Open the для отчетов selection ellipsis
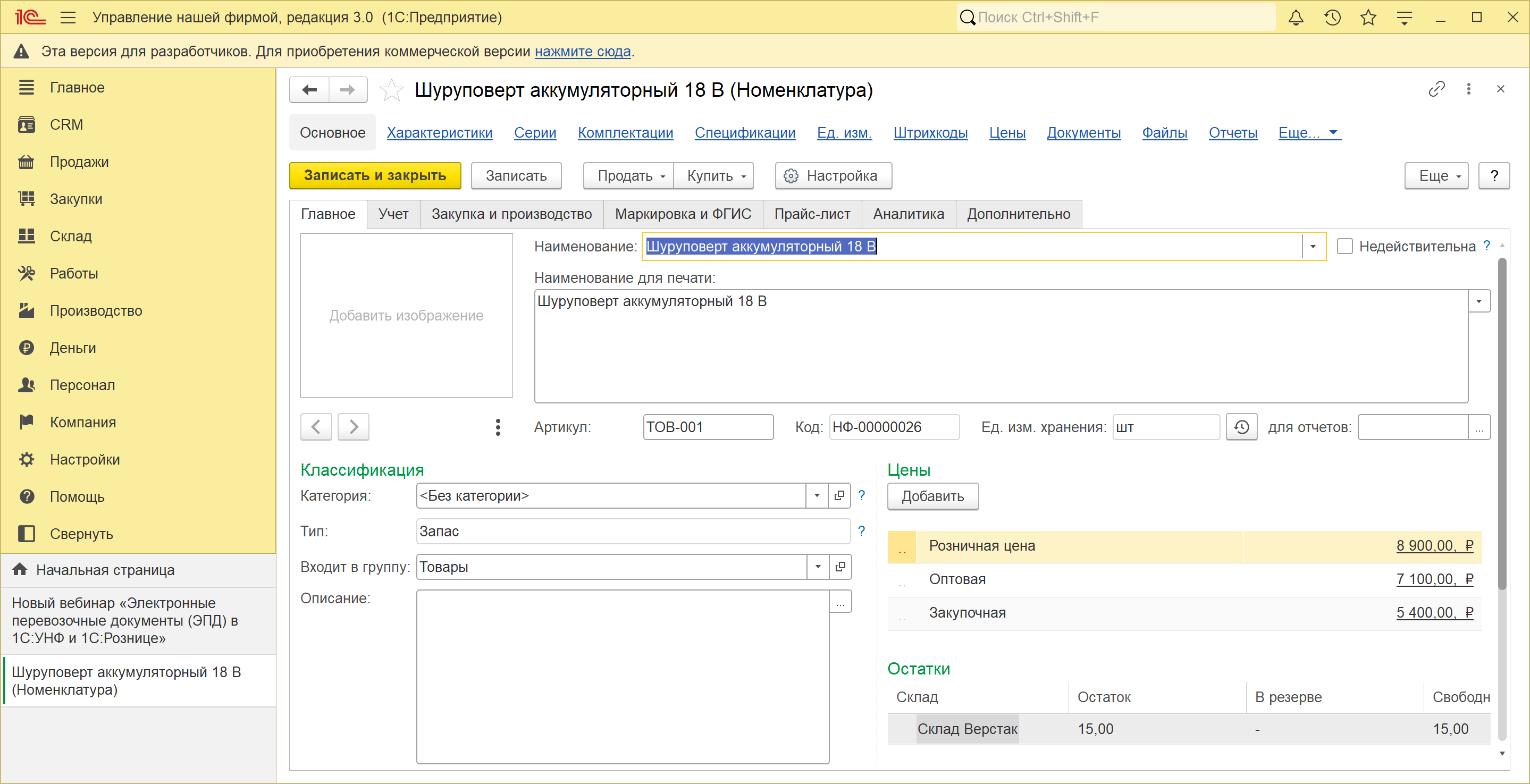This screenshot has width=1530, height=784. point(1479,428)
